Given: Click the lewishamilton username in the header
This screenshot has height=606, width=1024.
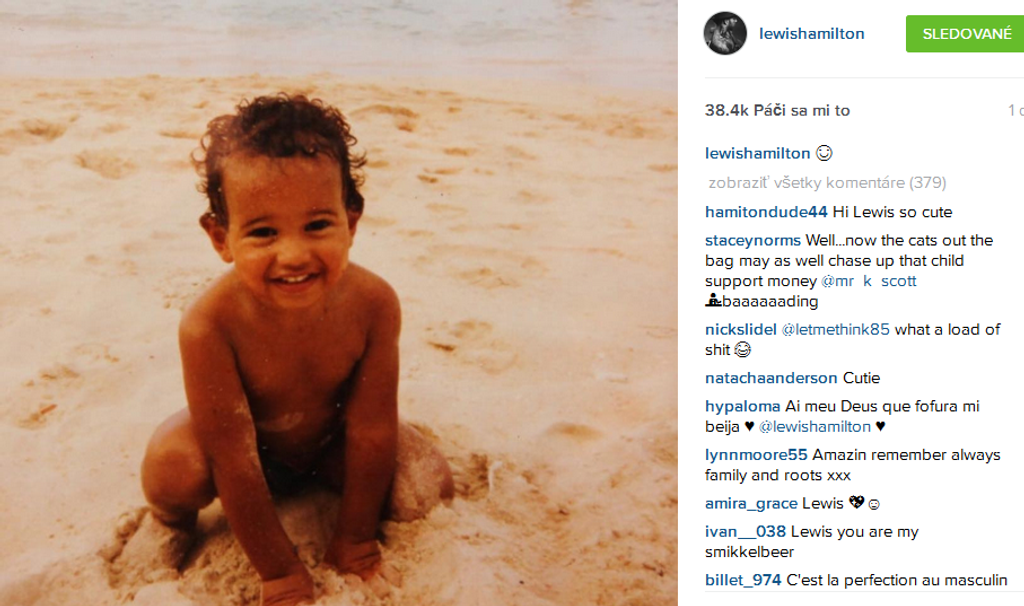Looking at the screenshot, I should [x=812, y=34].
